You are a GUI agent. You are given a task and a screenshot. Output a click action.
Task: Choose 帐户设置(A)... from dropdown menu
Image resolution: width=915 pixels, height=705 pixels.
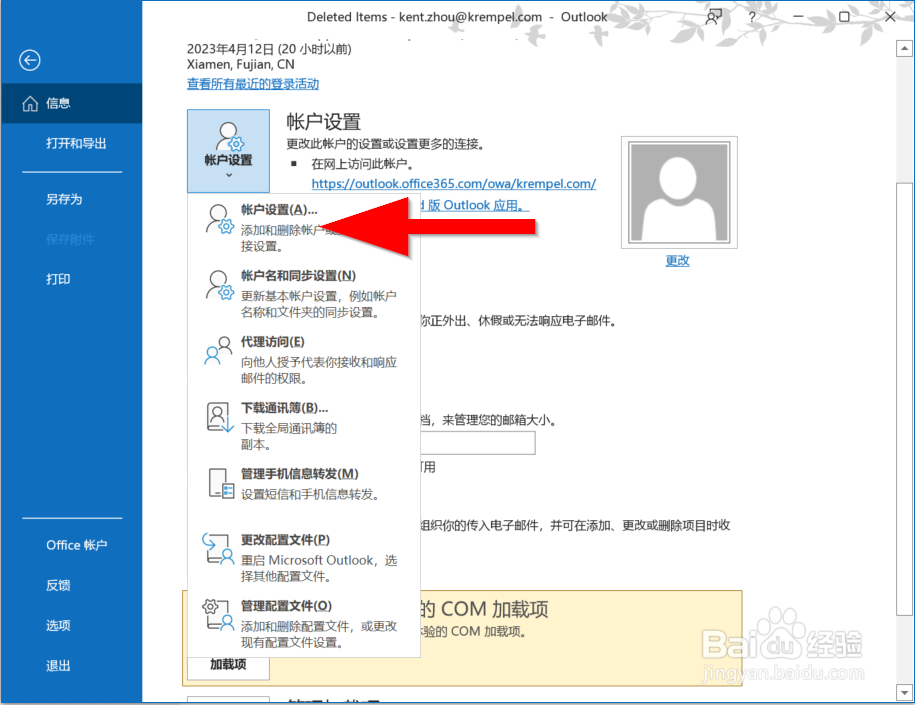point(303,227)
